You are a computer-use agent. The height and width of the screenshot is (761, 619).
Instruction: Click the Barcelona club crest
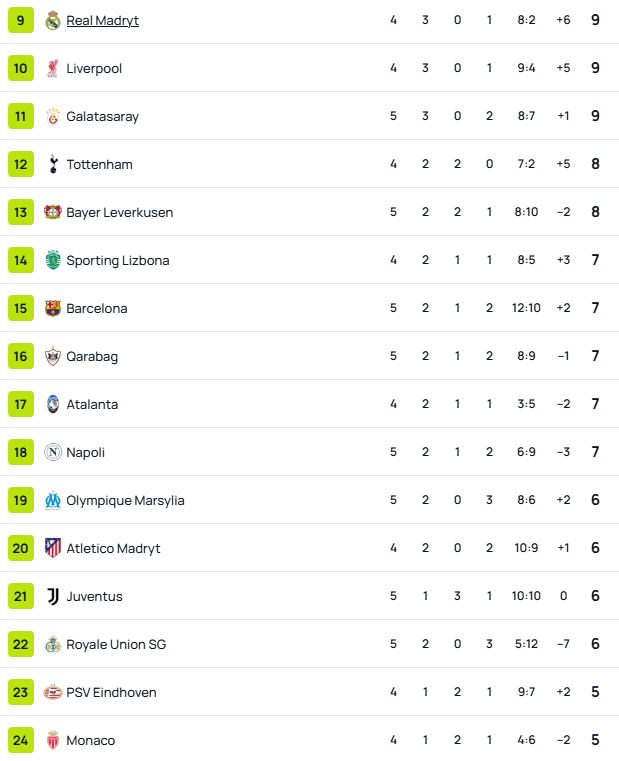coord(53,308)
